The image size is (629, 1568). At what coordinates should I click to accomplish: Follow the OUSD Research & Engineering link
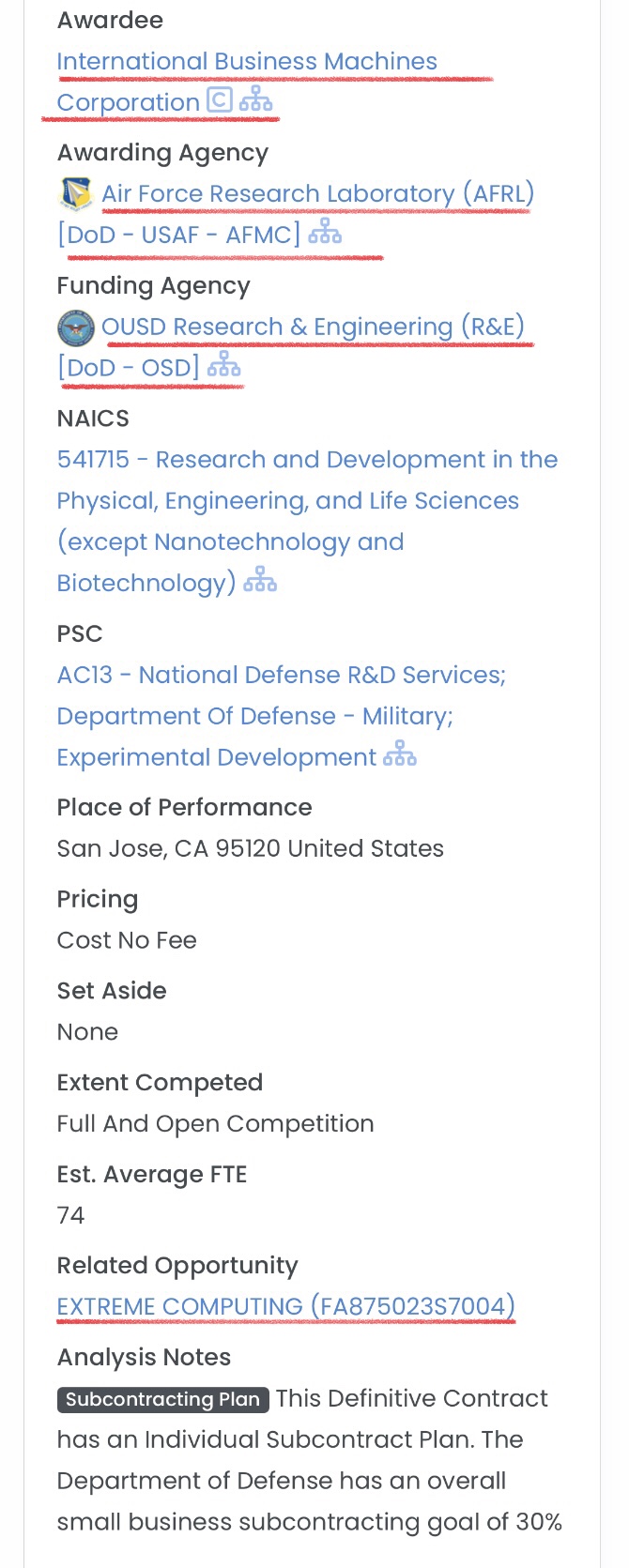coord(313,327)
